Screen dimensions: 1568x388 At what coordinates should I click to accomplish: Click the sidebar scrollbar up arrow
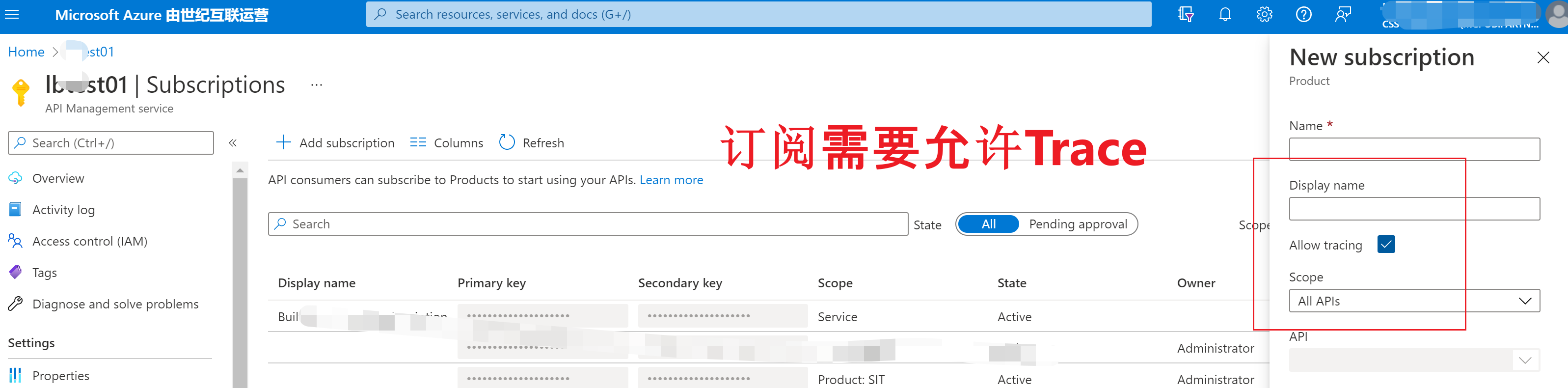click(x=240, y=170)
